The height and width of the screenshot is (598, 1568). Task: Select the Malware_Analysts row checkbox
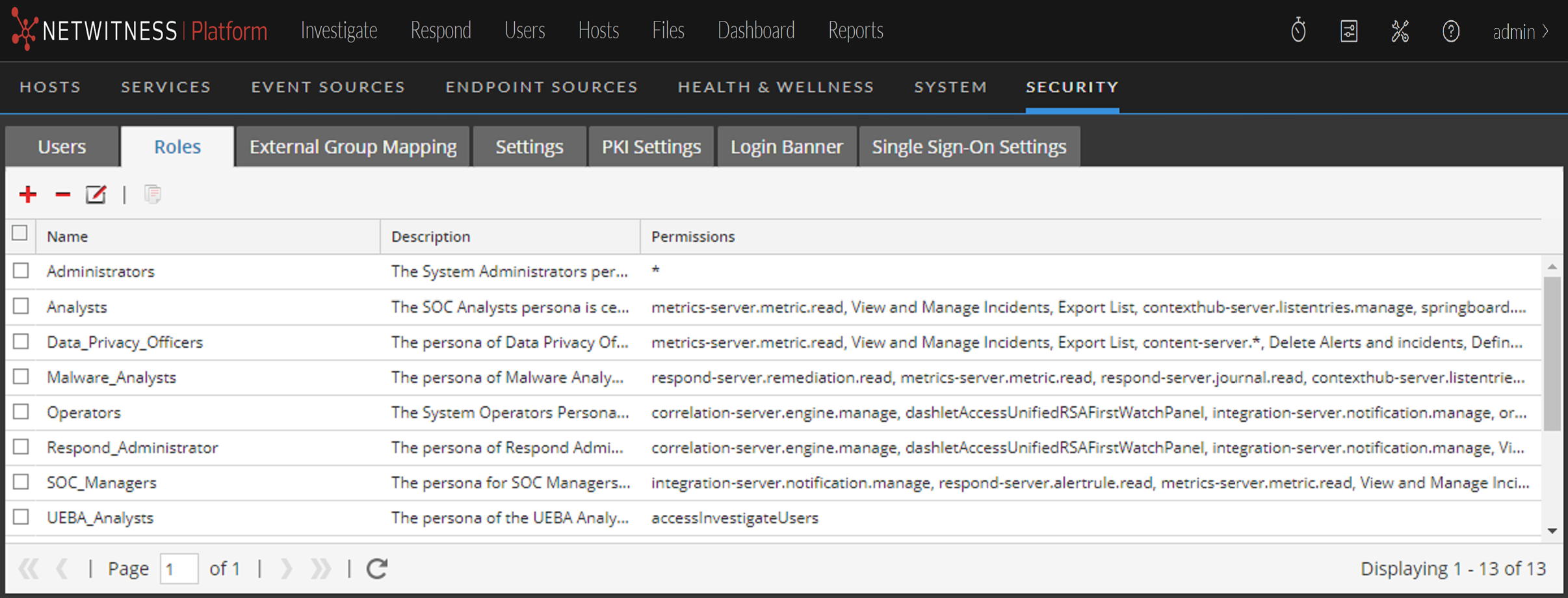coord(21,376)
